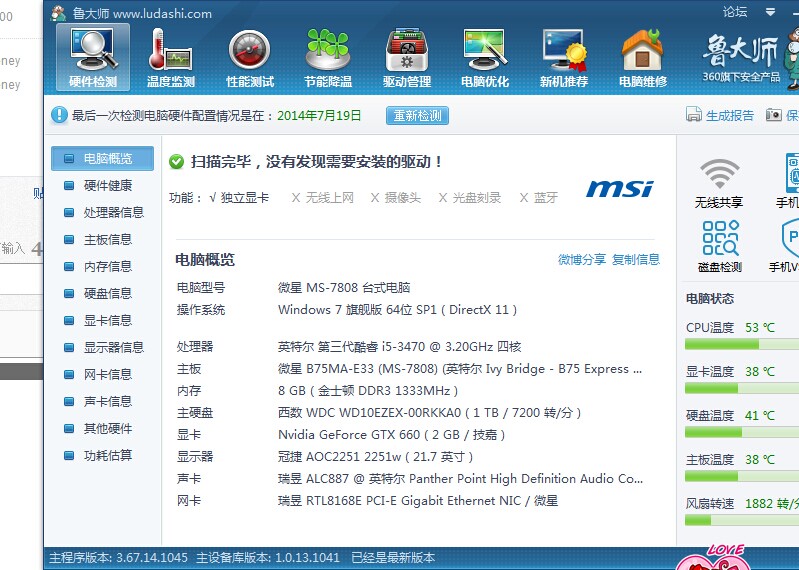799x570 pixels.
Task: Open 节能降温 energy saving tool
Action: click(328, 58)
